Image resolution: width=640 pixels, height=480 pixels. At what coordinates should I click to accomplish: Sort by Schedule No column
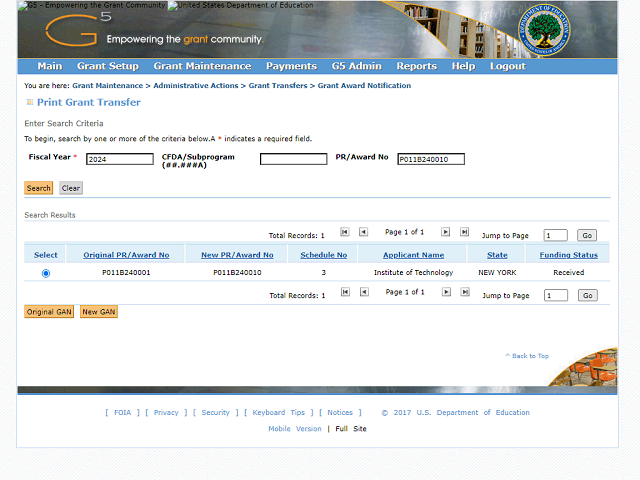tap(324, 255)
